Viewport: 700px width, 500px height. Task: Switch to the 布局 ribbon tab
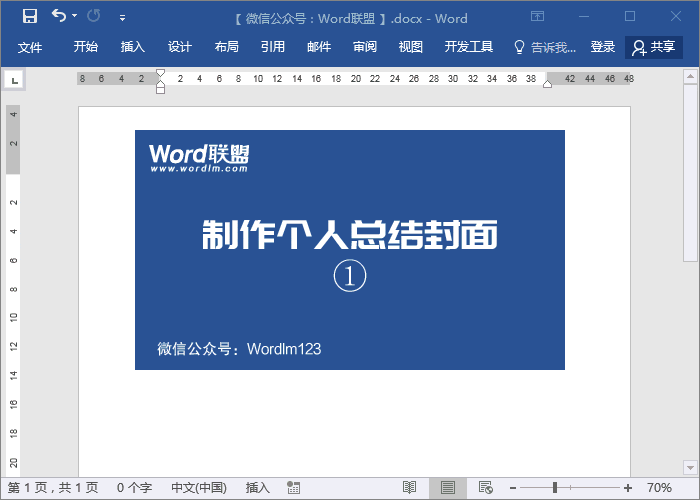[x=226, y=47]
